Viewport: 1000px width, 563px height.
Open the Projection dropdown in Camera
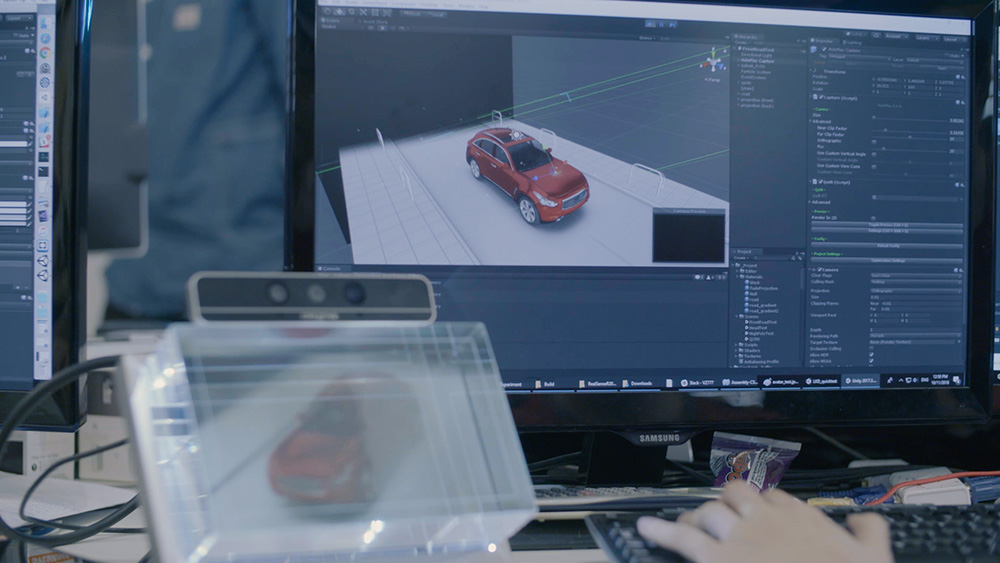click(x=915, y=291)
